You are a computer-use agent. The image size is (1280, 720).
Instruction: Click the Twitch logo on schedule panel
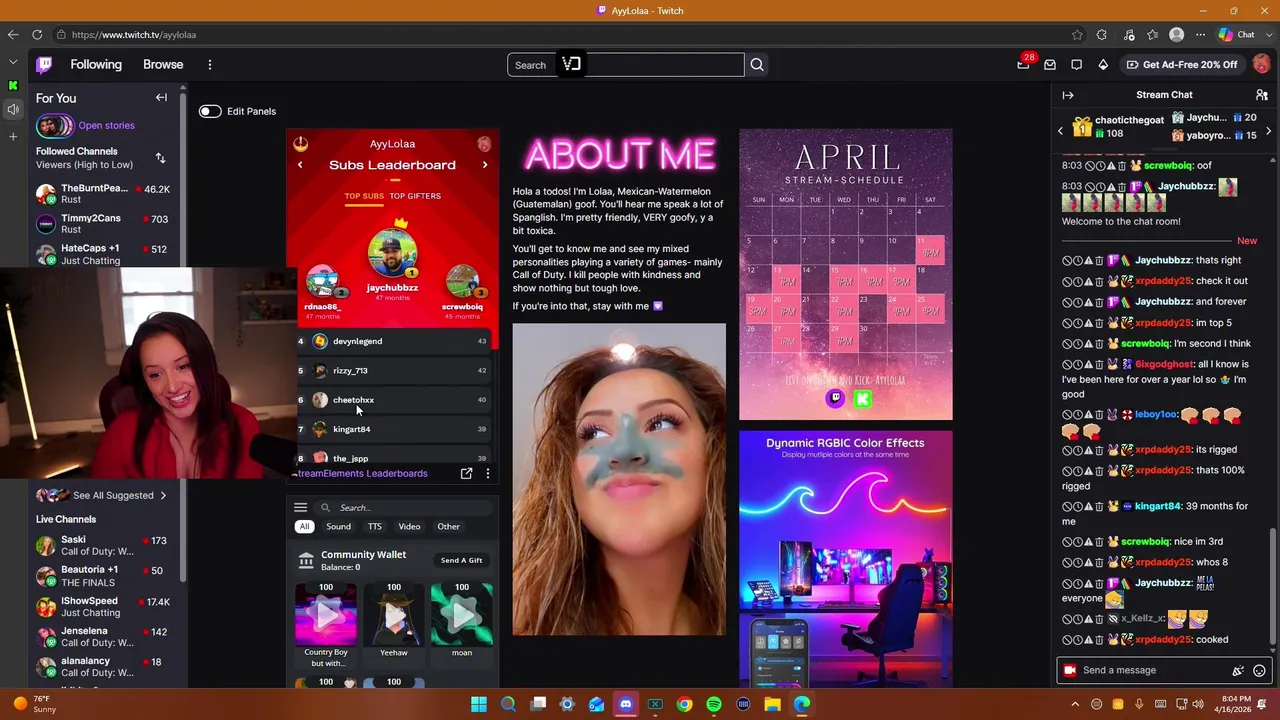click(x=836, y=399)
